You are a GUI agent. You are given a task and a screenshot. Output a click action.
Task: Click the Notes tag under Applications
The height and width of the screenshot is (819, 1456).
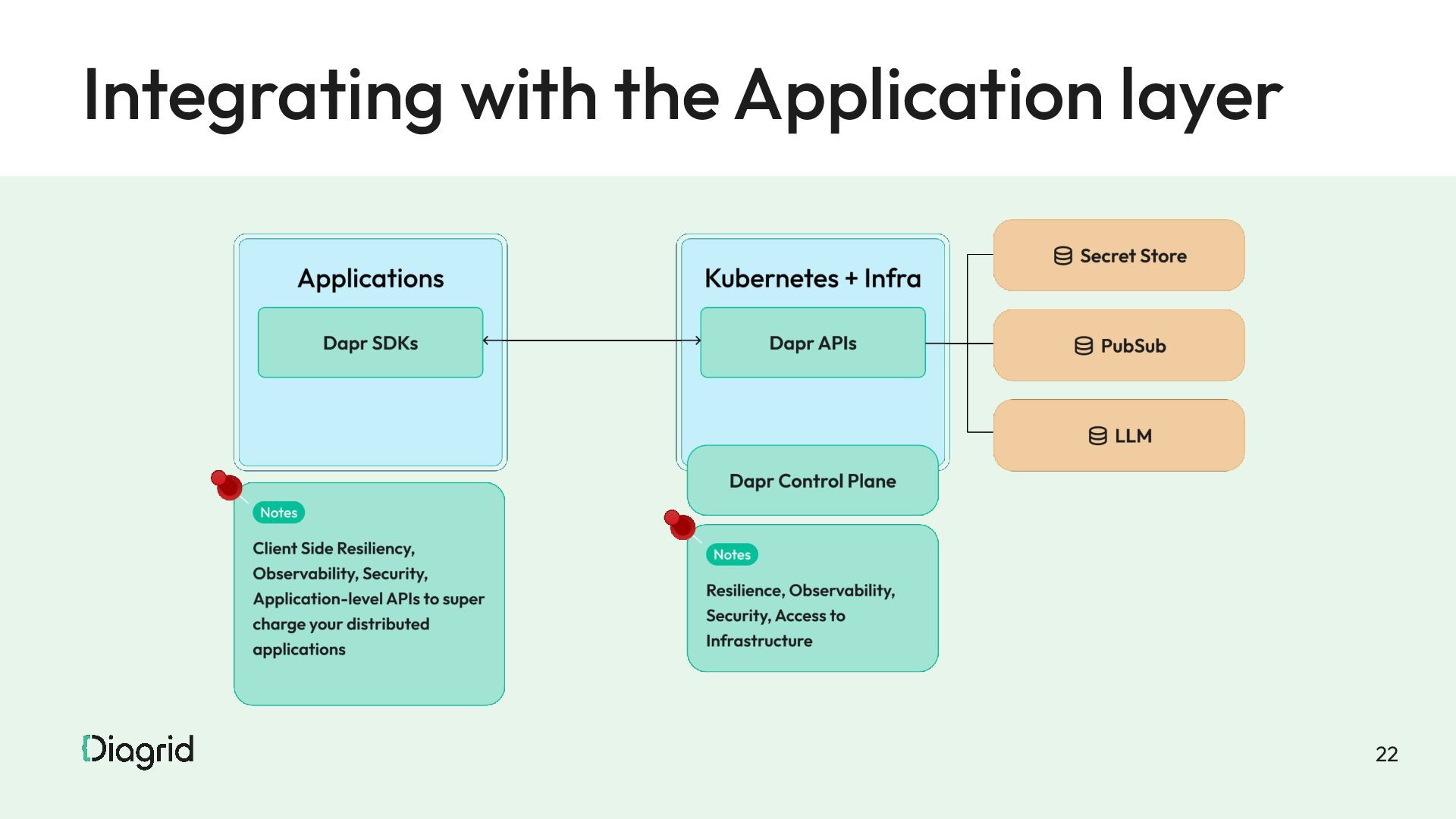[278, 513]
